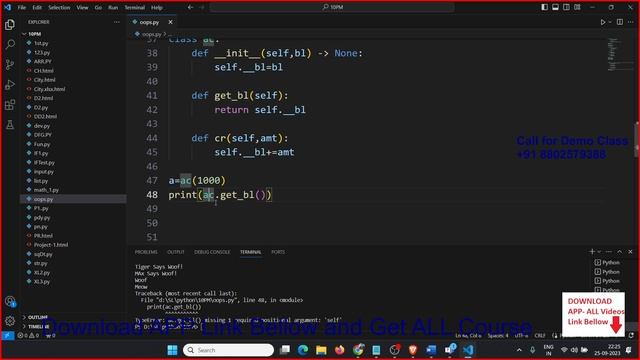640x360 pixels.
Task: Open the Search view in activity bar
Action: click(x=10, y=44)
